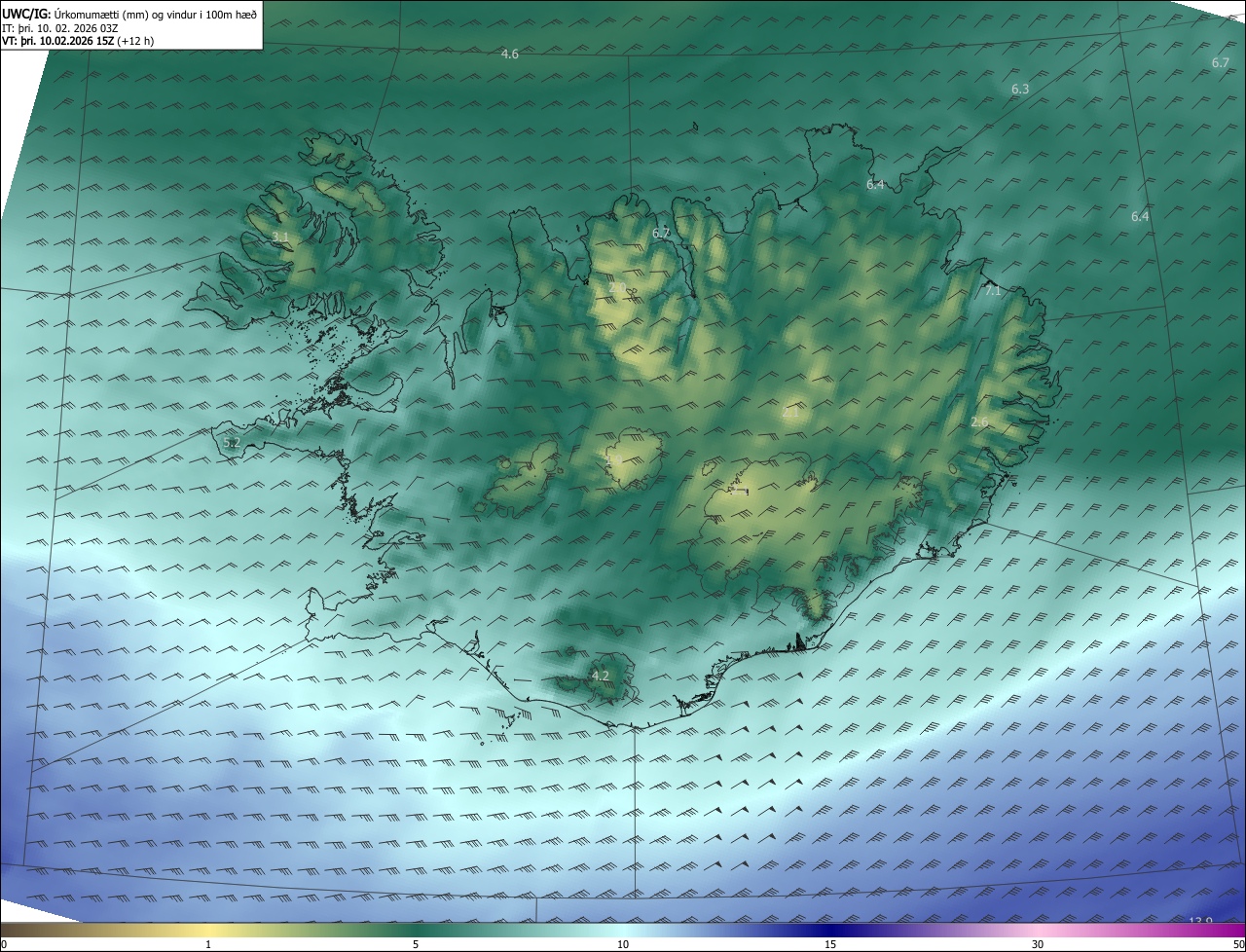Image resolution: width=1246 pixels, height=952 pixels.
Task: Click the '50' tick on the color scale
Action: tap(1238, 944)
